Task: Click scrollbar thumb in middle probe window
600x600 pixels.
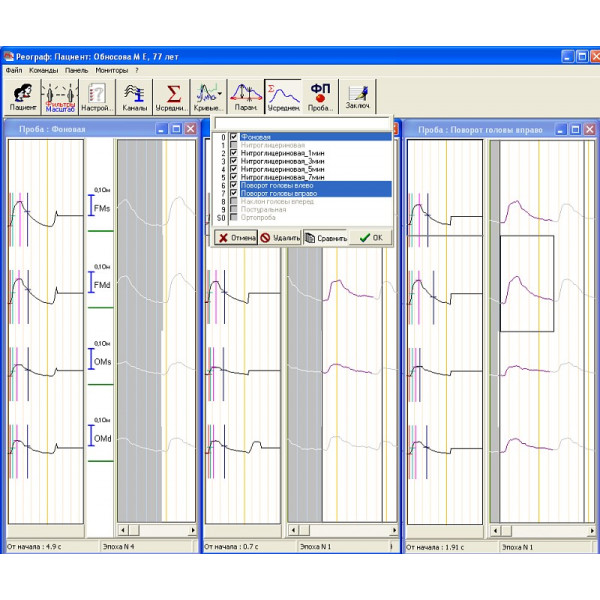Action: 304,530
